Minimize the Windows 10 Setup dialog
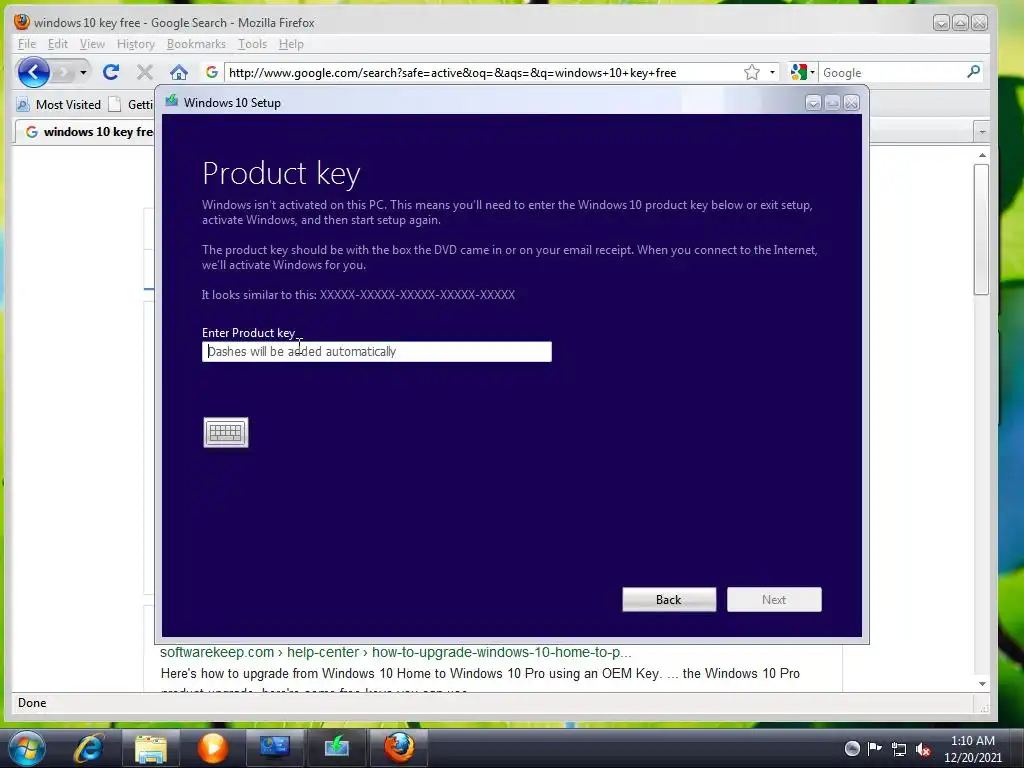 [813, 103]
